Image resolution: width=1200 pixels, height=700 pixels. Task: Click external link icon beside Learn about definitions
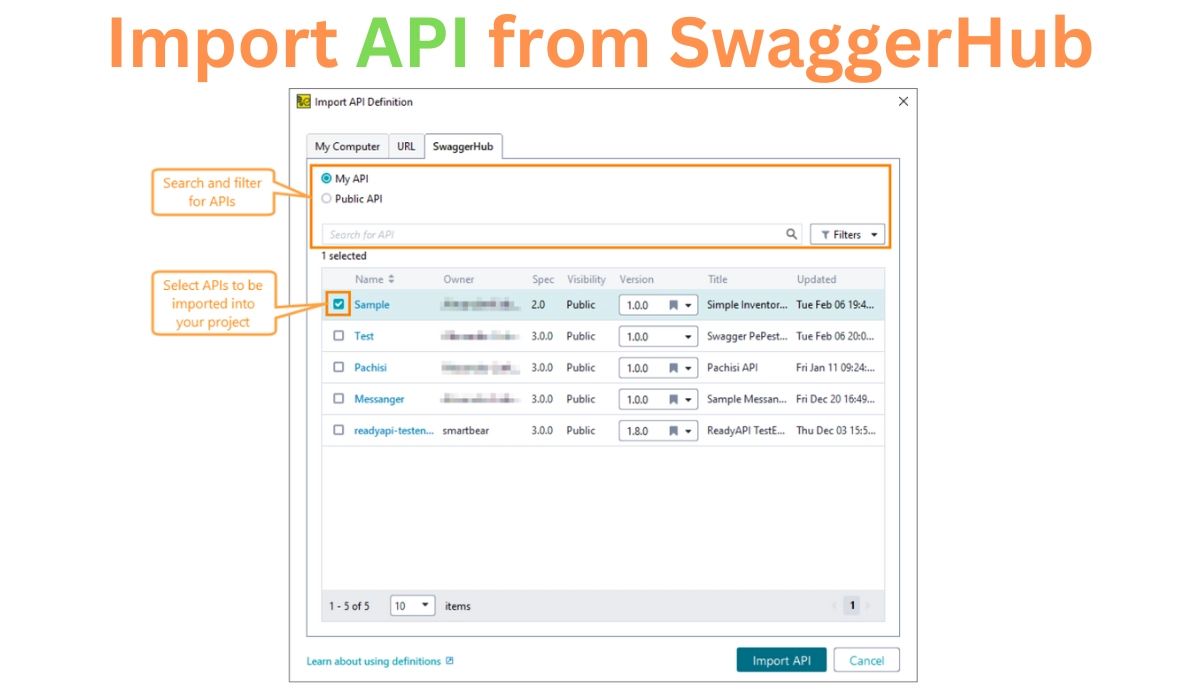point(450,661)
